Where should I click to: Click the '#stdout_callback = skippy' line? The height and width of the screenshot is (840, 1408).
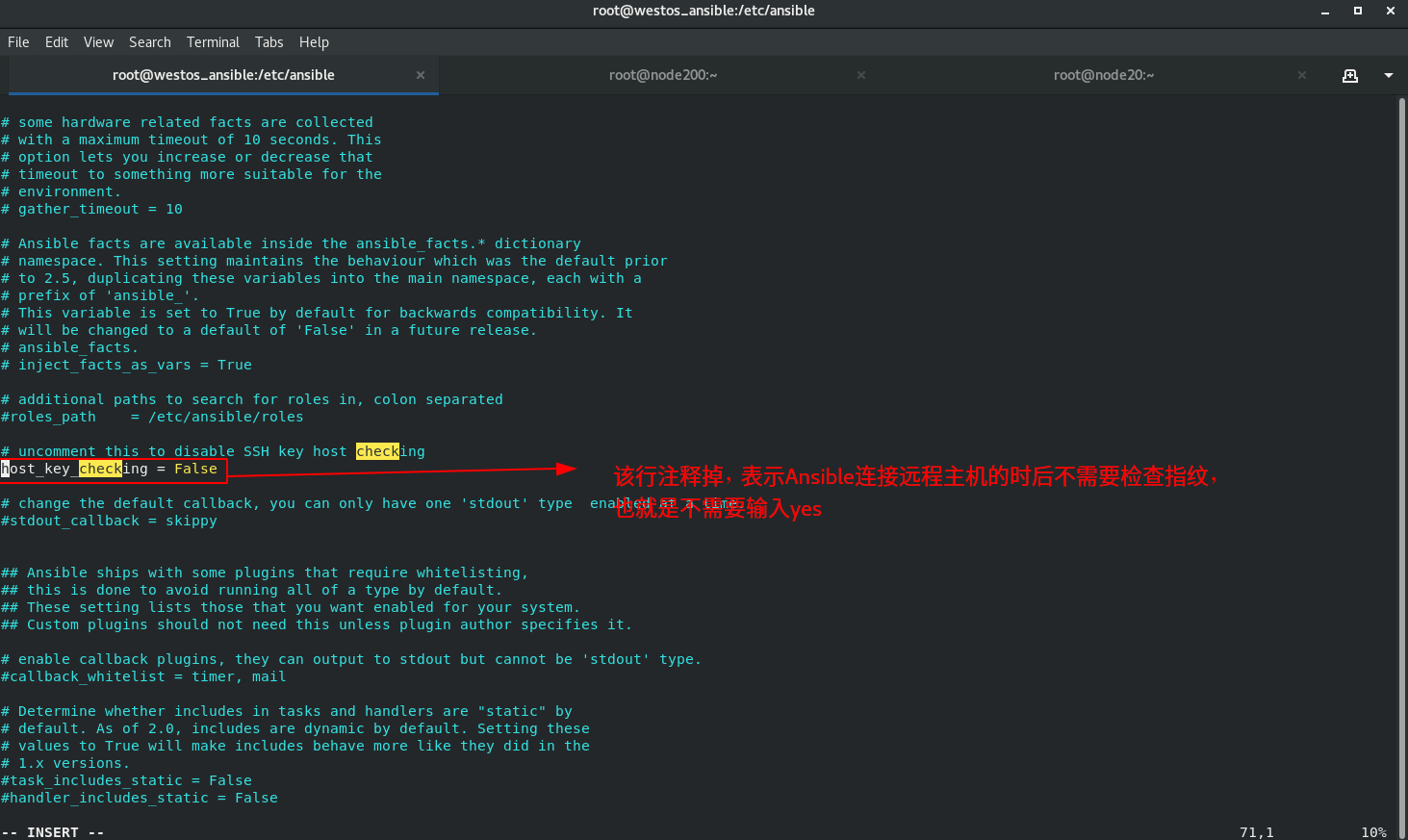pos(110,521)
